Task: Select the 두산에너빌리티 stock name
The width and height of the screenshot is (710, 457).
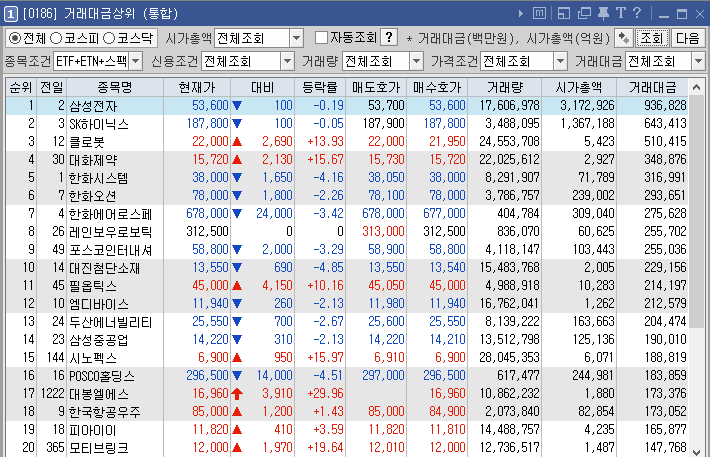Action: pos(110,322)
